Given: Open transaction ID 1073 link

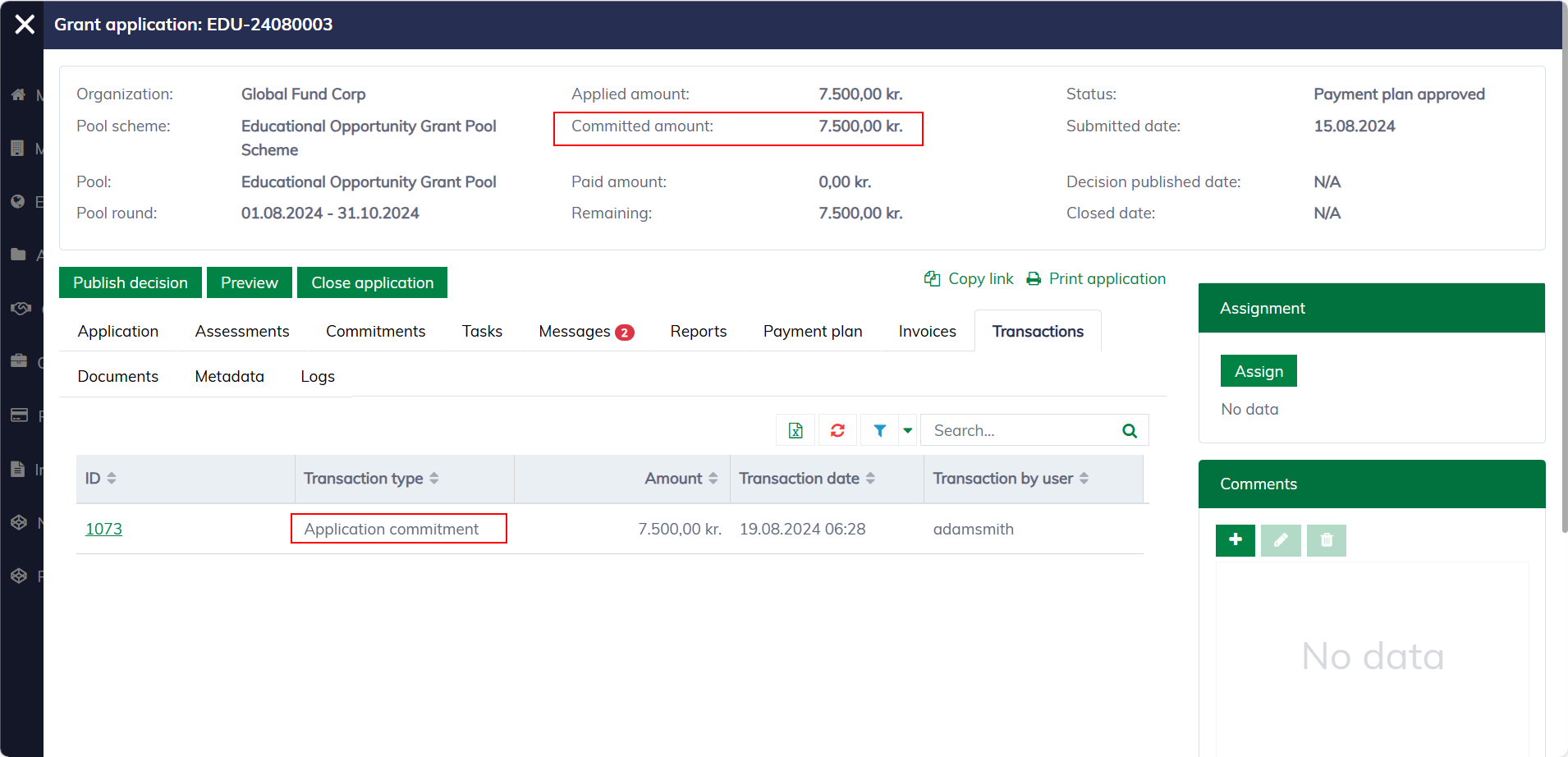Looking at the screenshot, I should click(x=103, y=529).
